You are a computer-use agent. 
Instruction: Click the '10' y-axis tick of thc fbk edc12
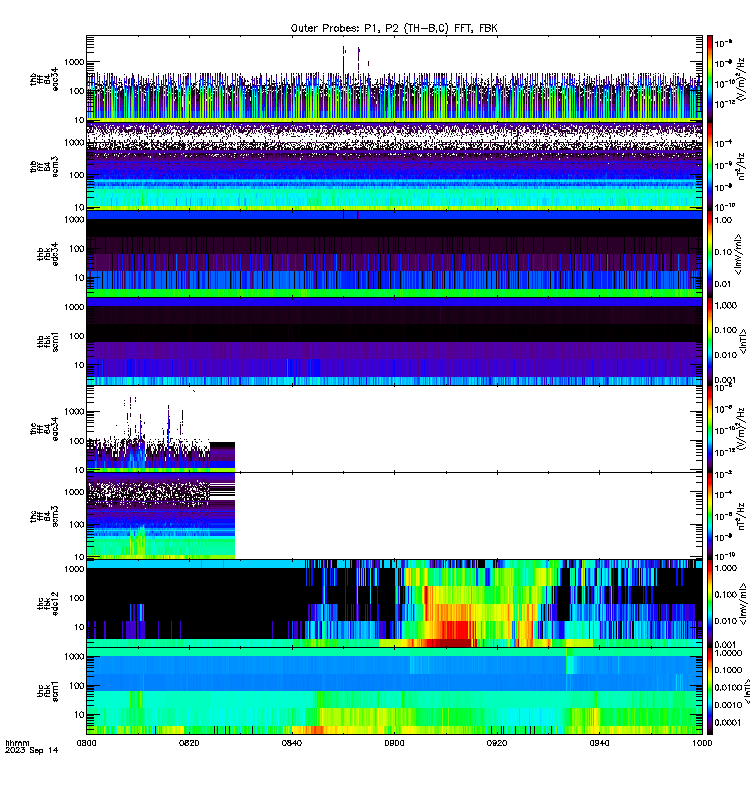[80, 627]
